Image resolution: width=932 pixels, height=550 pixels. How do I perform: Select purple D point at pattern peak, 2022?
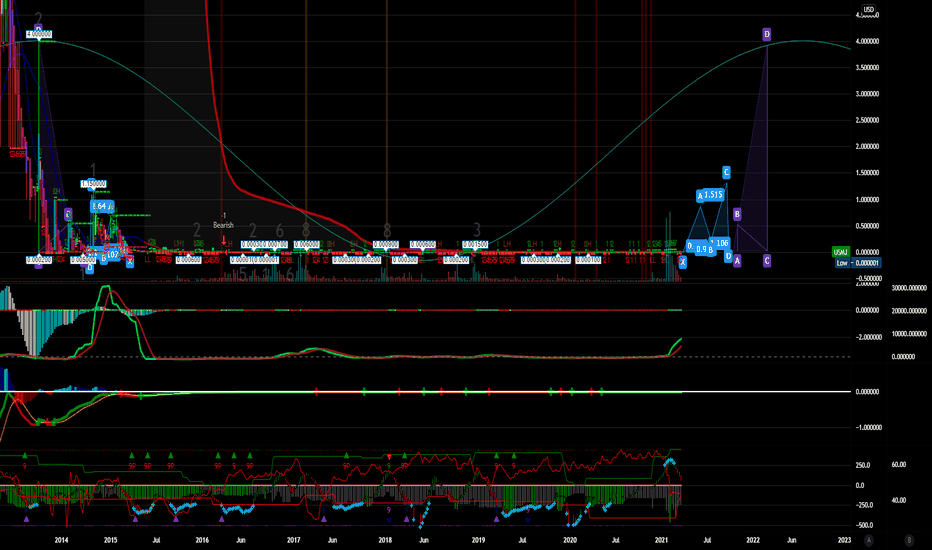tap(767, 34)
